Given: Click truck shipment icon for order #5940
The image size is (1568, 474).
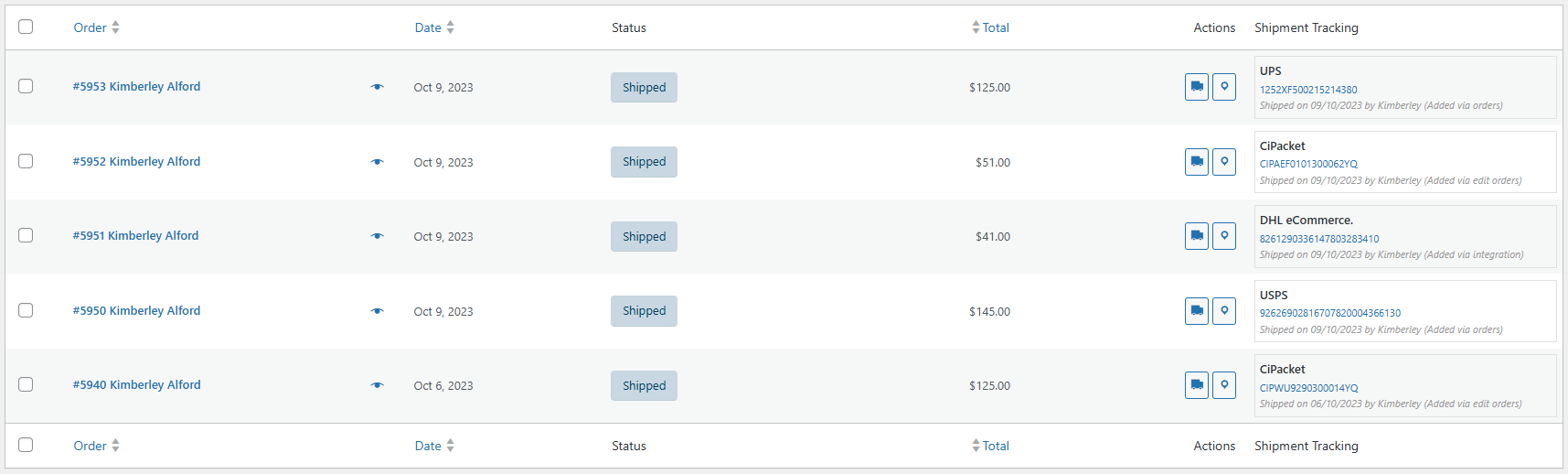Looking at the screenshot, I should (x=1197, y=385).
